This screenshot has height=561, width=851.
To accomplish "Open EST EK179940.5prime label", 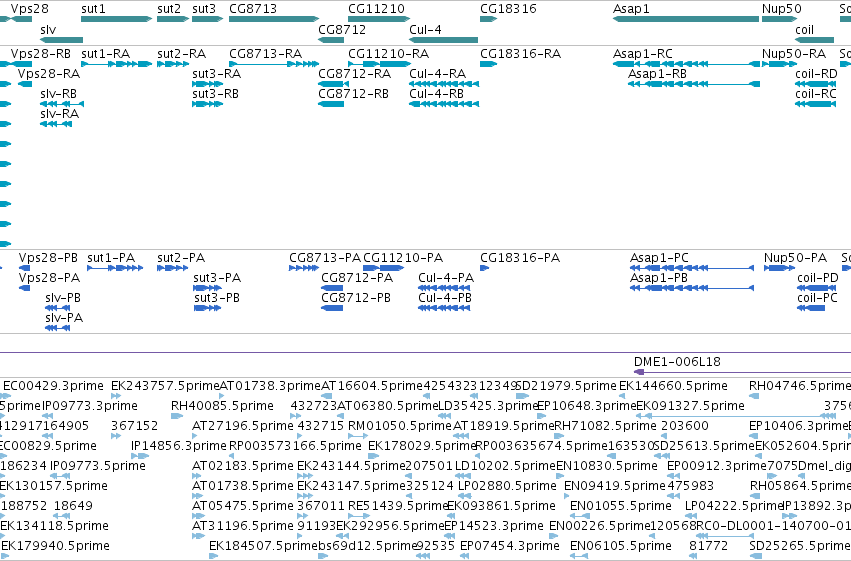I will (55, 546).
